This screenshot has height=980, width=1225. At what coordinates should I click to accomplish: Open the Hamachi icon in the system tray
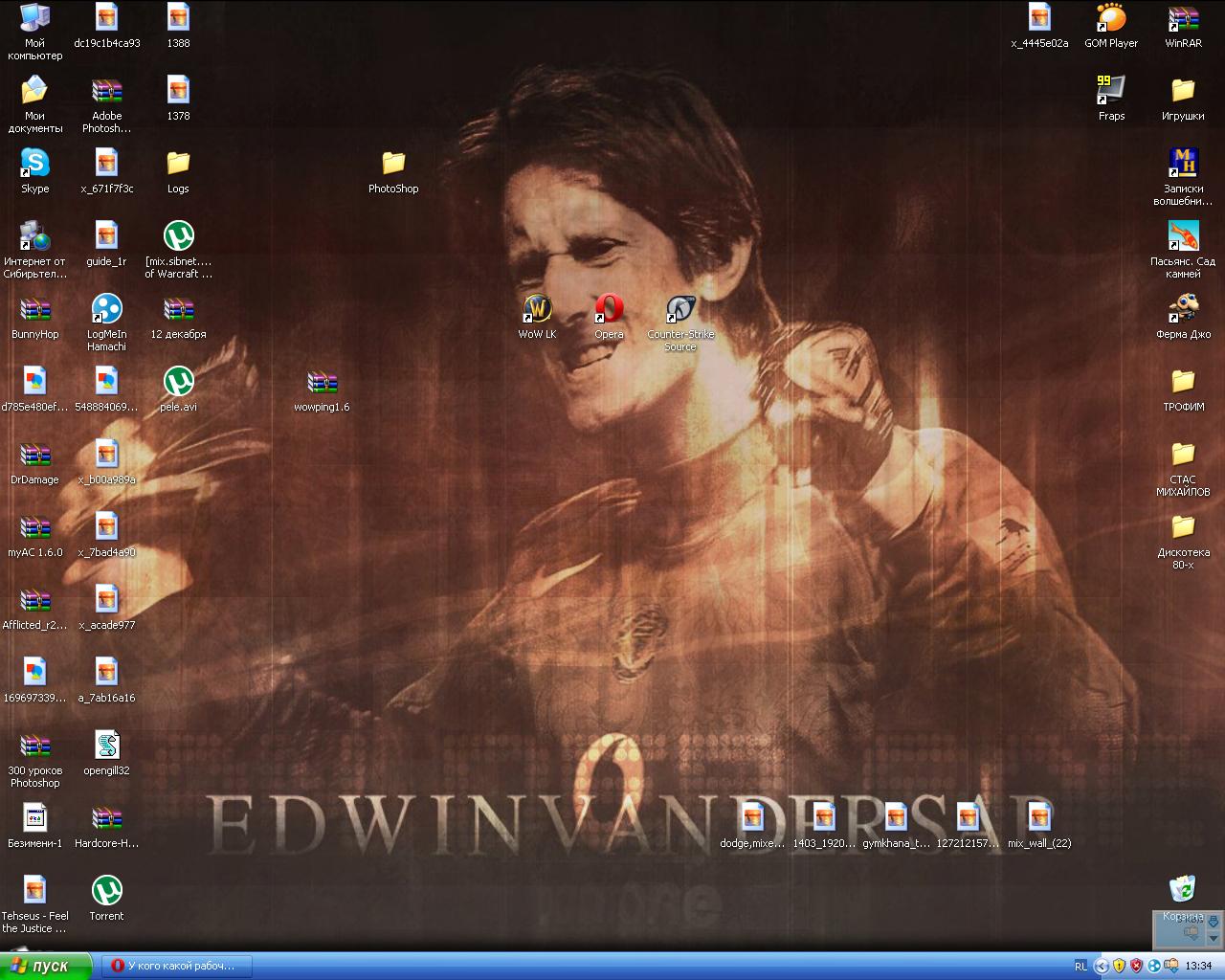coord(1153,967)
